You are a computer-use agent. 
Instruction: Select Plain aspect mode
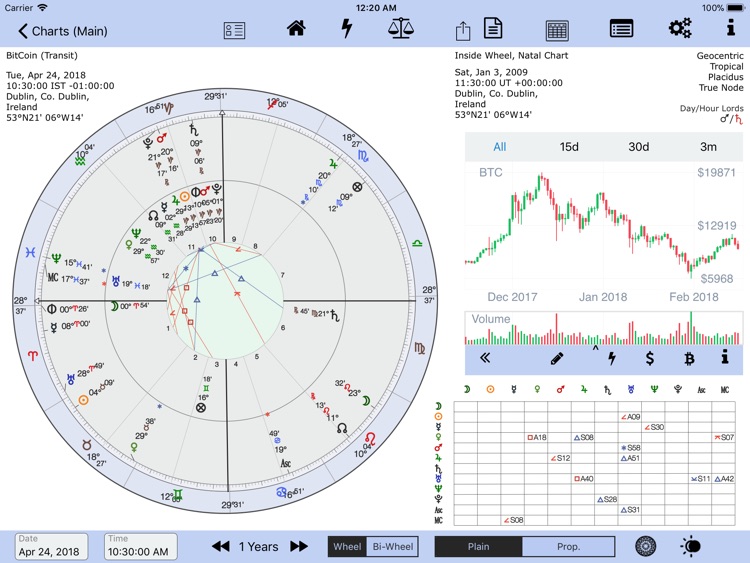click(478, 547)
